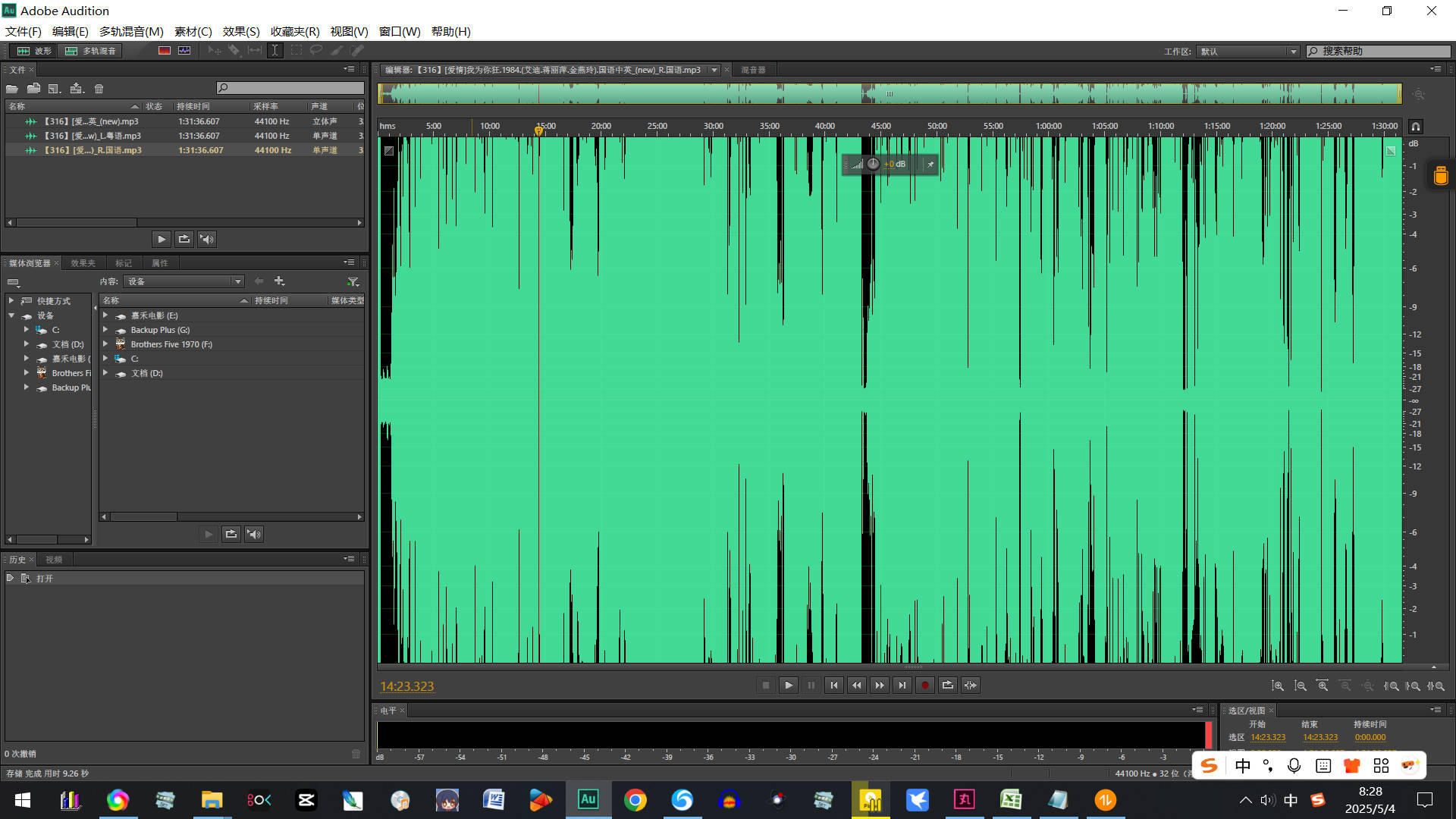Screen dimensions: 1456x819
Task: Open the 效果(S) menu
Action: pyautogui.click(x=240, y=31)
